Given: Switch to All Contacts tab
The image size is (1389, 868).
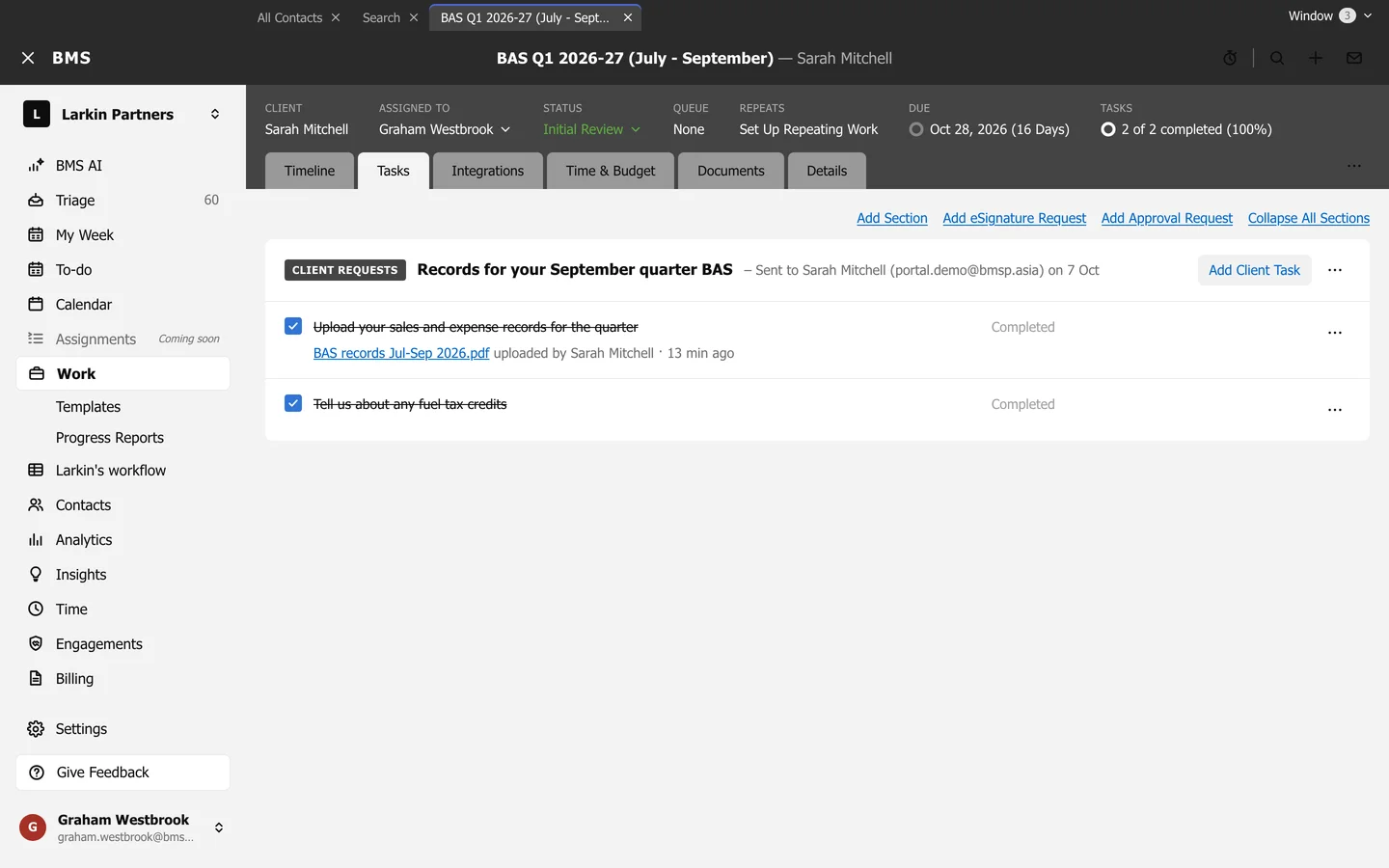Looking at the screenshot, I should coord(289,17).
